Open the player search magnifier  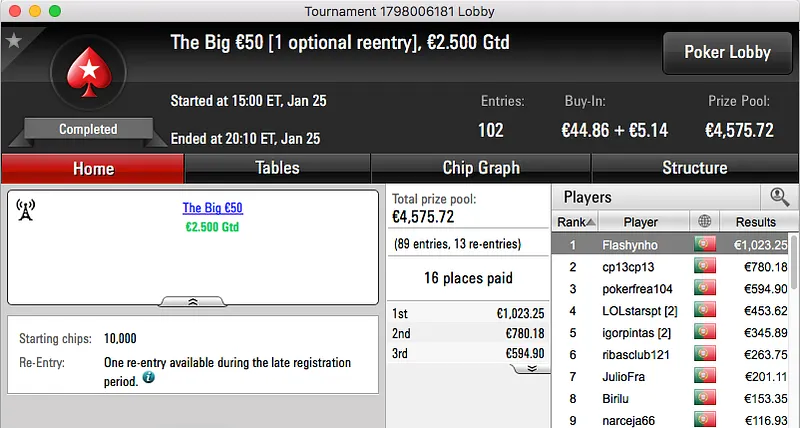[x=779, y=197]
